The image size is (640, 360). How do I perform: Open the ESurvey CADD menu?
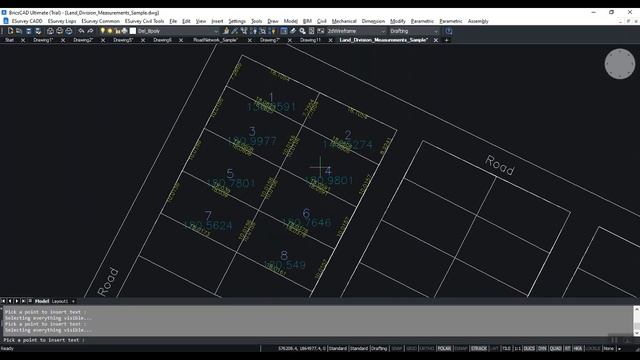click(27, 21)
